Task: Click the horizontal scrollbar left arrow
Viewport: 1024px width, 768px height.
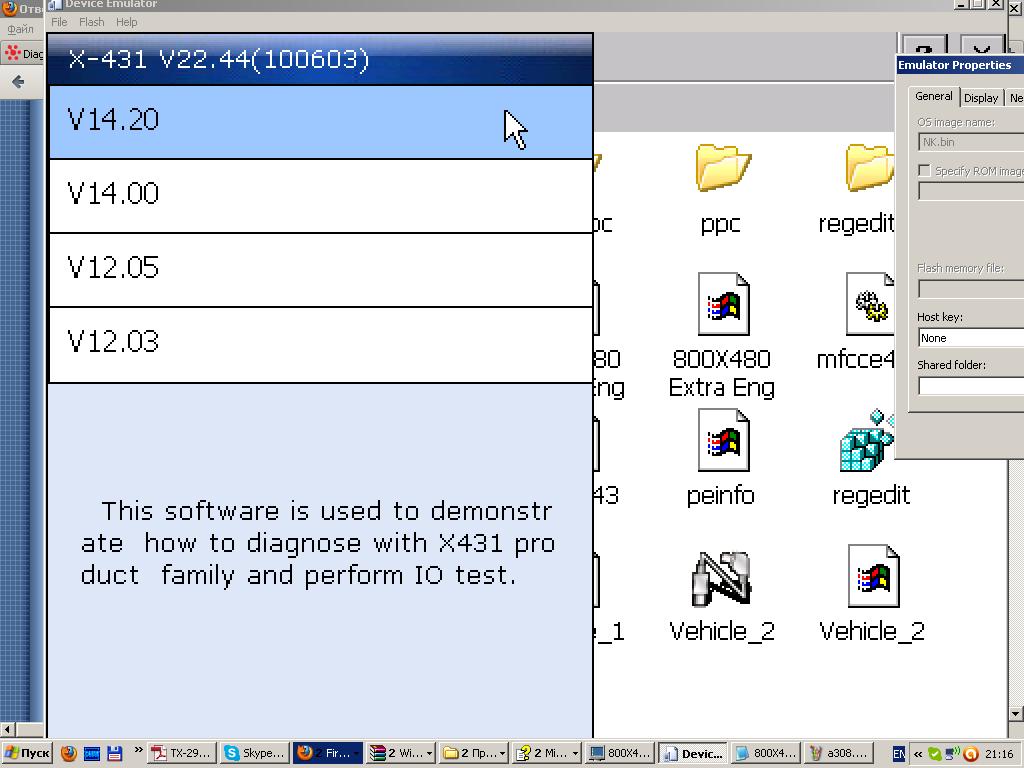Action: point(7,729)
